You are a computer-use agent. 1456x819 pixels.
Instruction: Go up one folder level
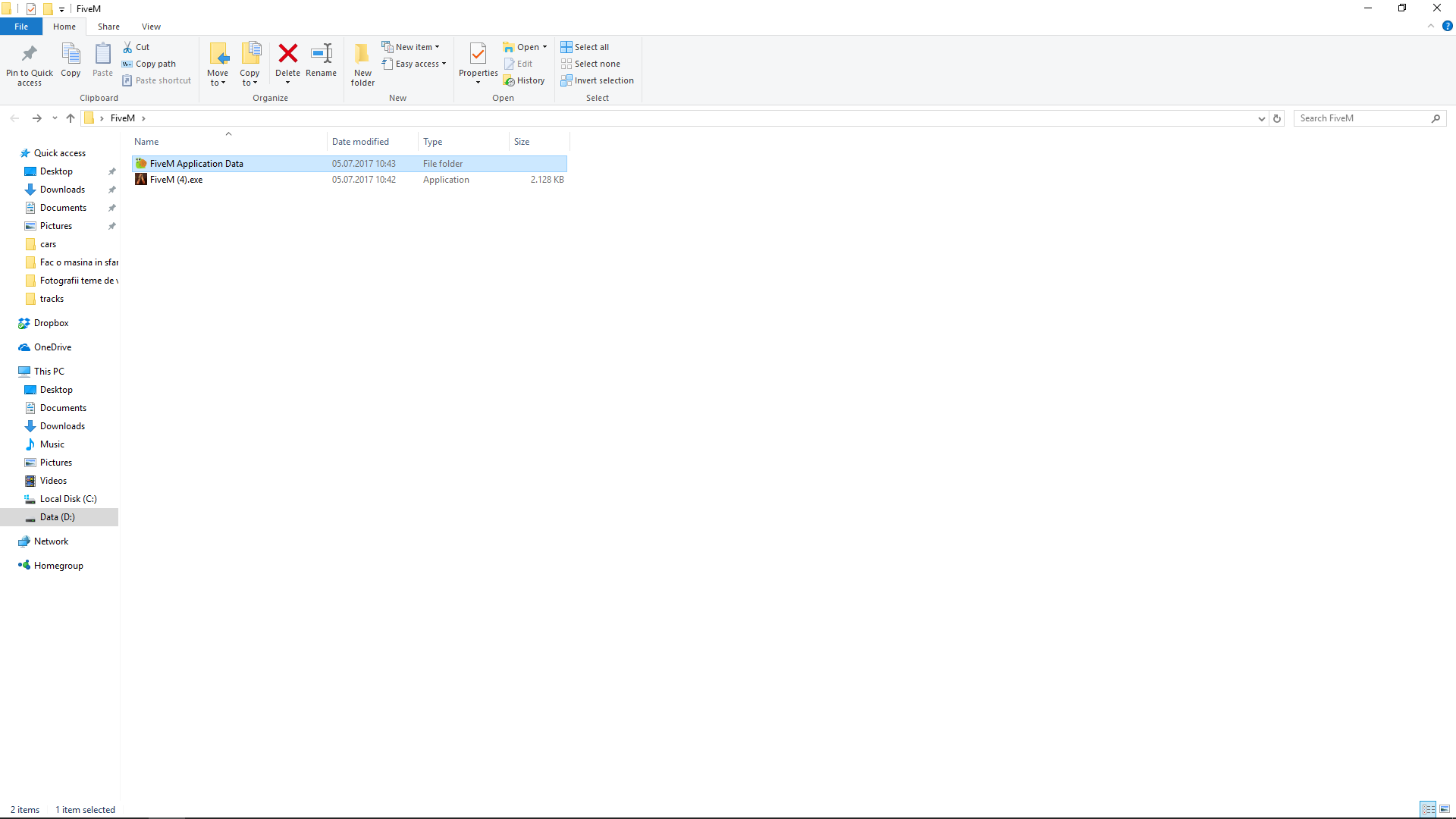71,118
